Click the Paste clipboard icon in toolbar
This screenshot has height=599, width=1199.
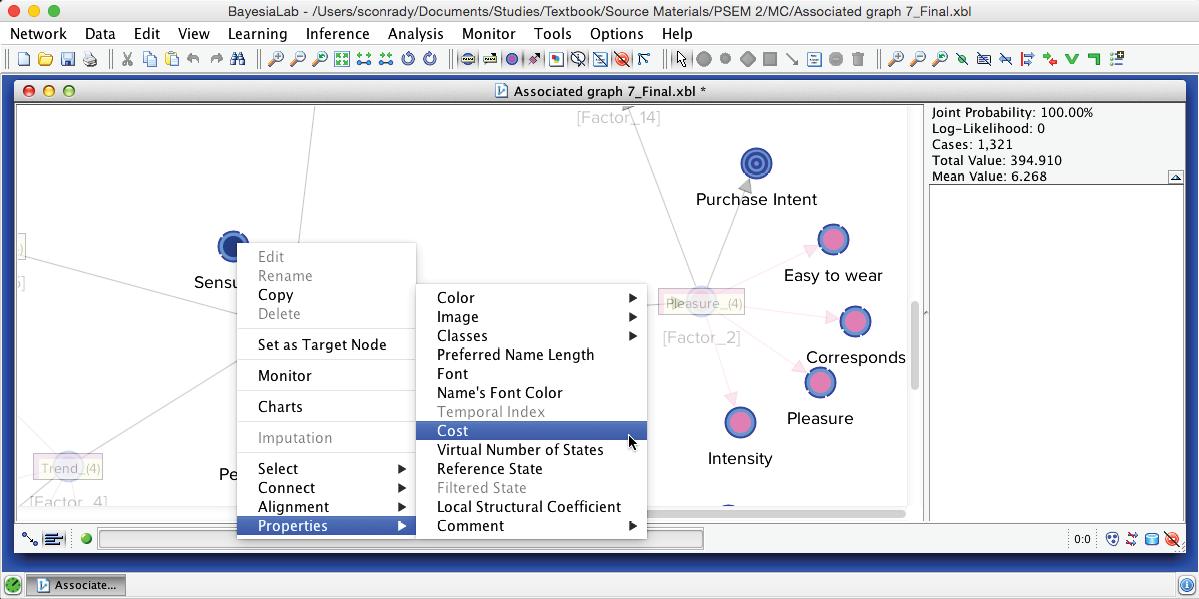[x=172, y=59]
